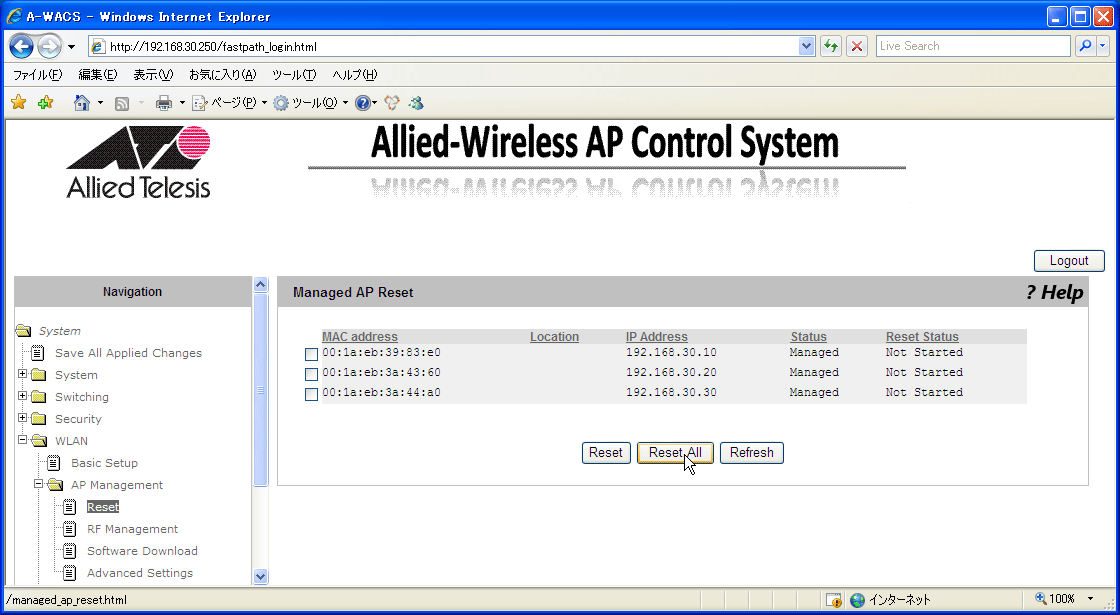Collapse the WLAN folder in navigation tree
The width and height of the screenshot is (1120, 615).
(23, 440)
